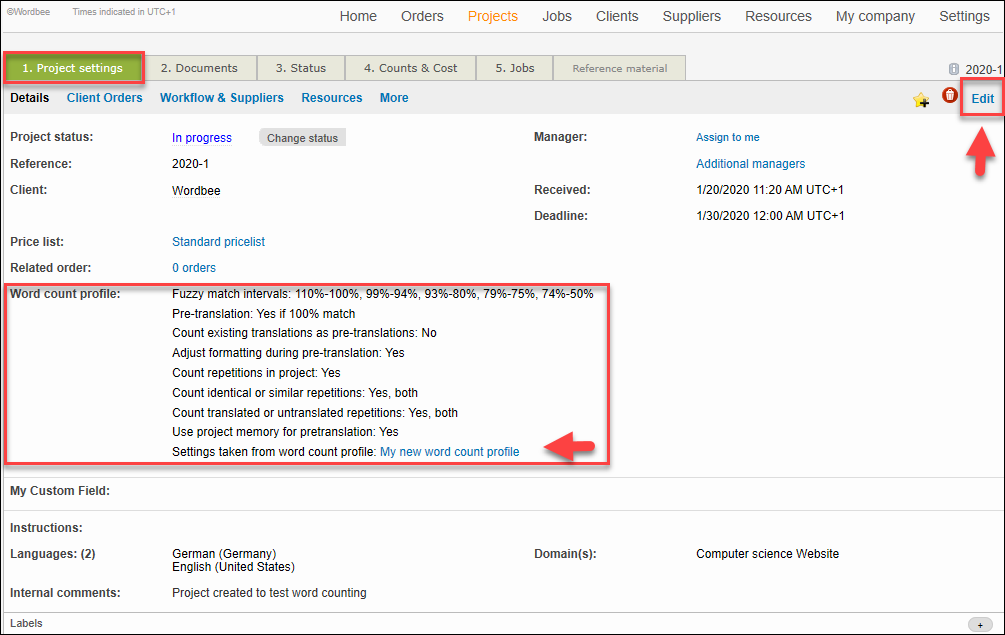
Task: Open the Workflow & Suppliers section
Action: click(x=222, y=98)
